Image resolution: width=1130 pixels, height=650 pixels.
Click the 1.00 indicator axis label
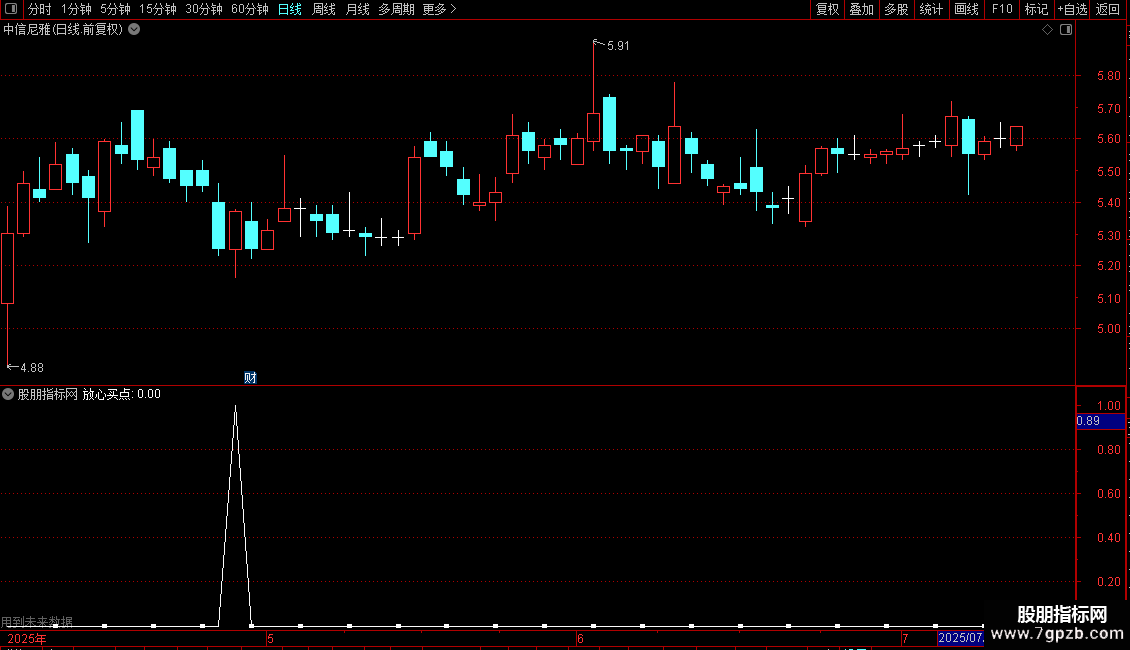pyautogui.click(x=1108, y=406)
